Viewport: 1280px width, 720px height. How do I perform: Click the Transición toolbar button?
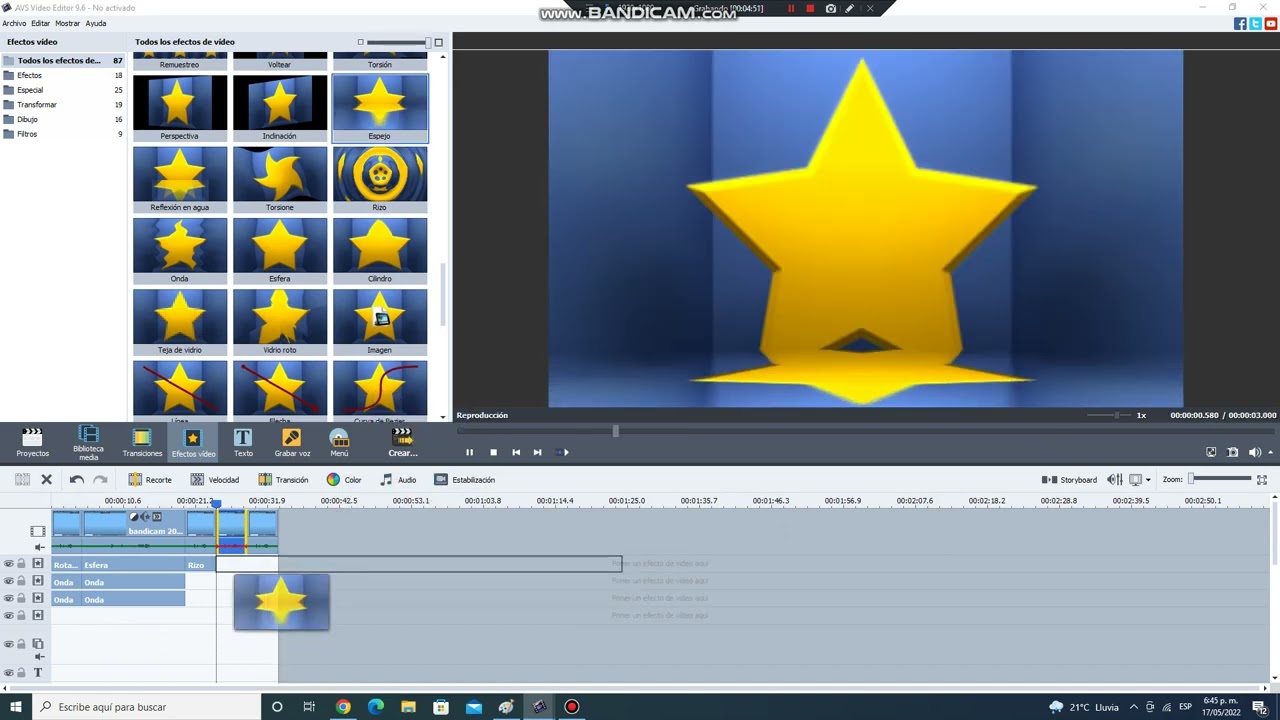pyautogui.click(x=283, y=479)
